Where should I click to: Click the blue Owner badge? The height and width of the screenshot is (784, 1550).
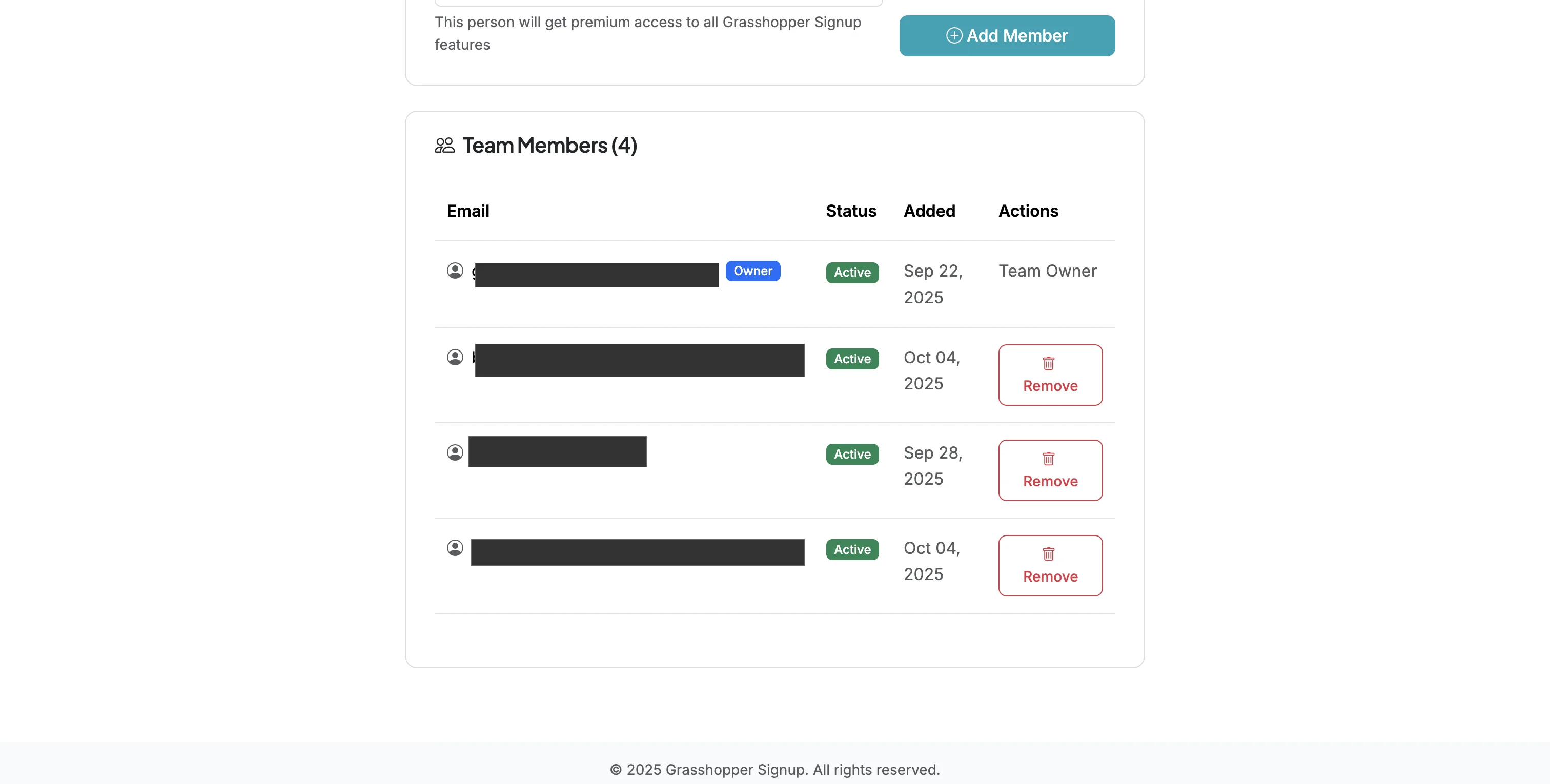(753, 271)
